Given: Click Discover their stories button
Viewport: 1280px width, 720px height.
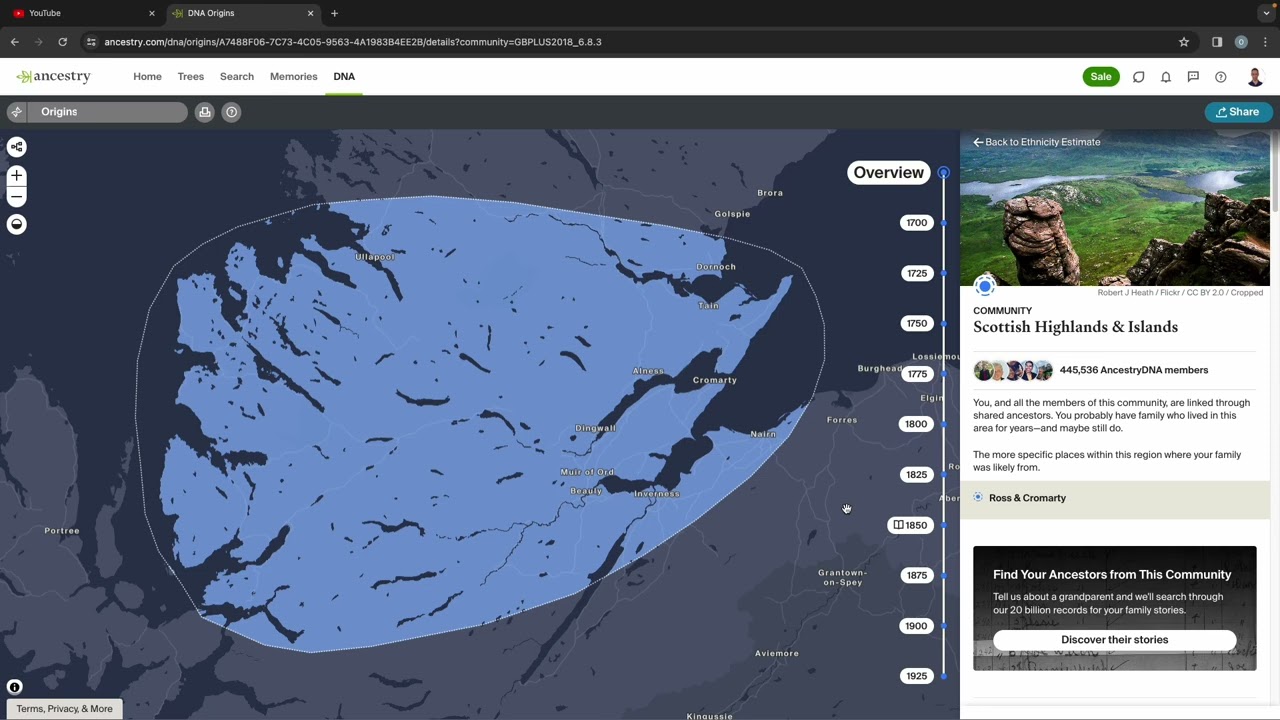Looking at the screenshot, I should (1115, 640).
